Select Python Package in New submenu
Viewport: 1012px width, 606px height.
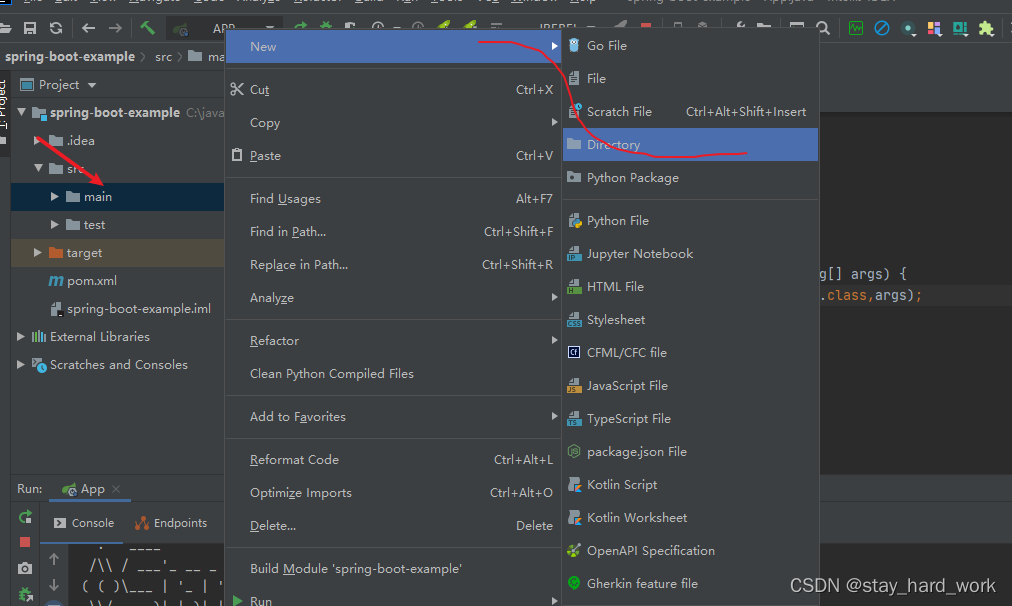(x=690, y=177)
